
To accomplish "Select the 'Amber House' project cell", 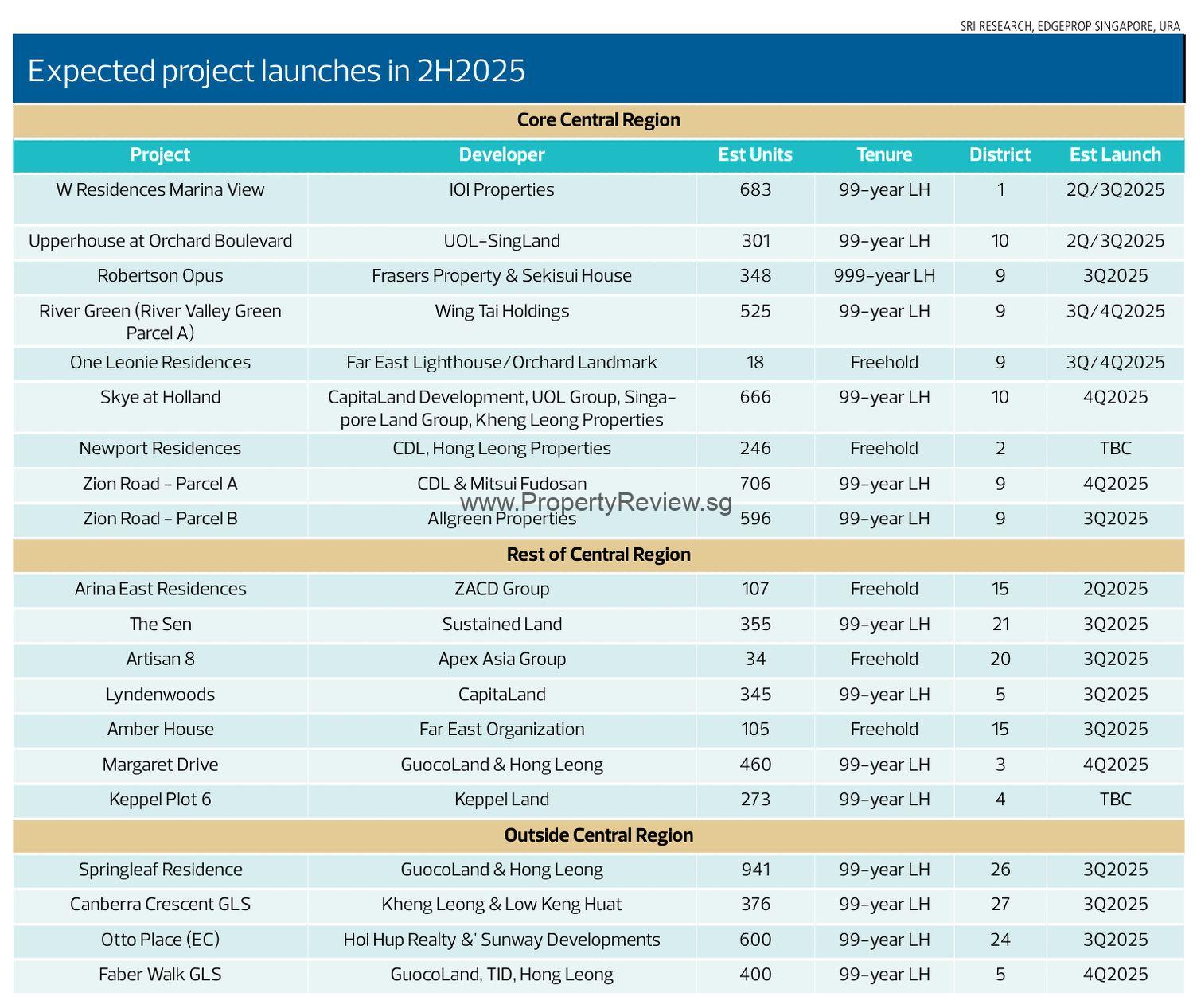I will tap(160, 730).
